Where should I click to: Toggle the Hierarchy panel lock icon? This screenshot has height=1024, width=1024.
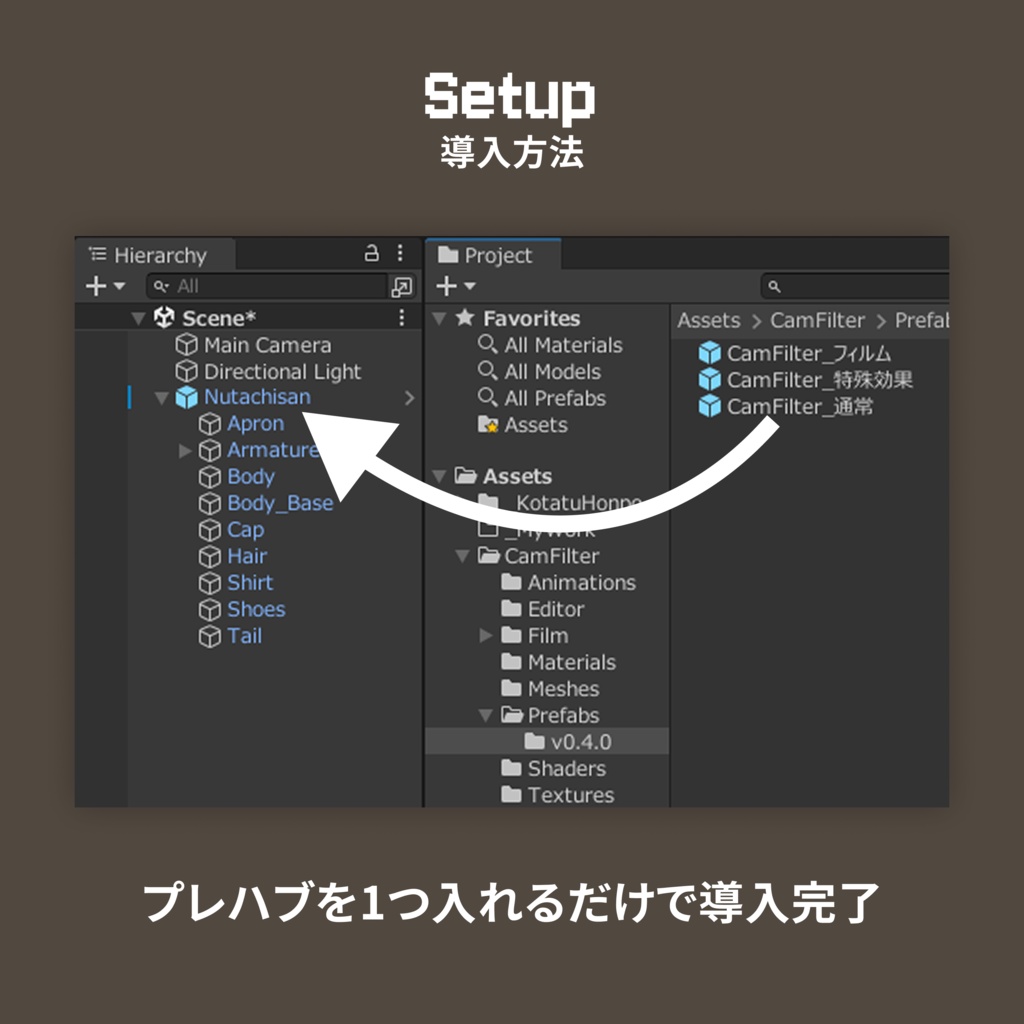coord(372,253)
